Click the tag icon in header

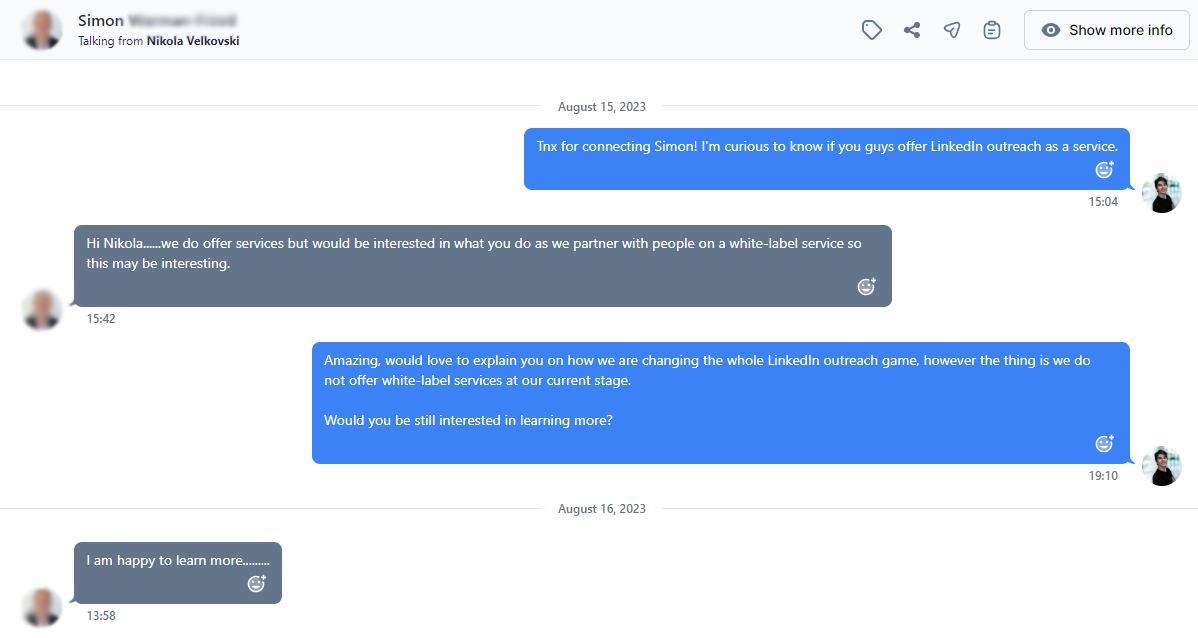tap(872, 30)
